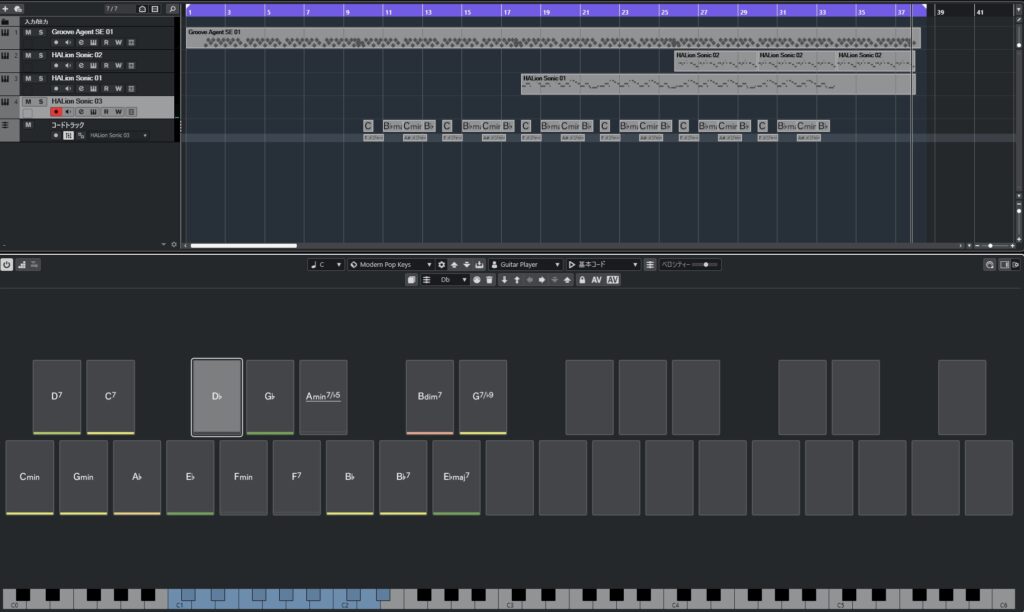Image resolution: width=1024 pixels, height=612 pixels.
Task: Select the コードトラック chord track
Action: [68, 125]
